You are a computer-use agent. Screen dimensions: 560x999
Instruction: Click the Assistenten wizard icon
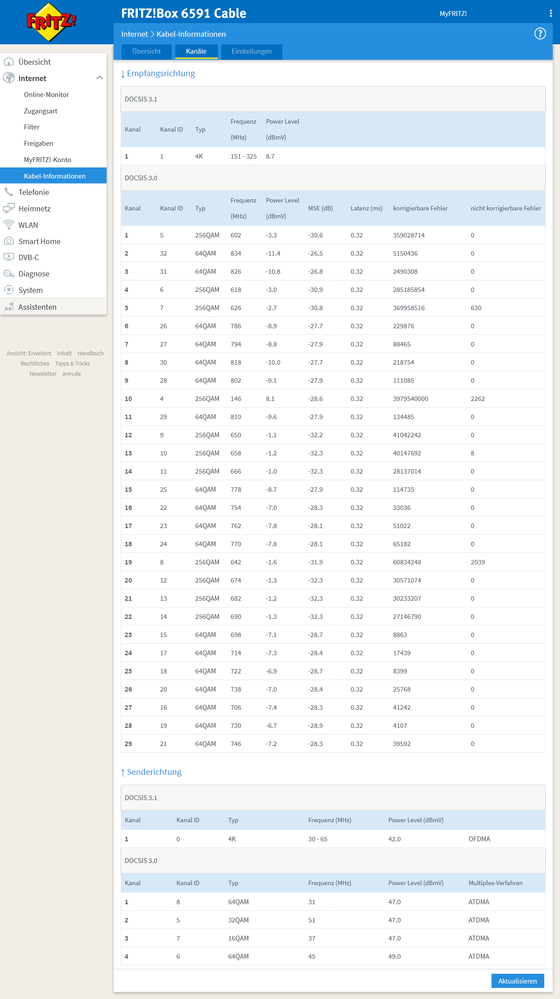(9, 306)
